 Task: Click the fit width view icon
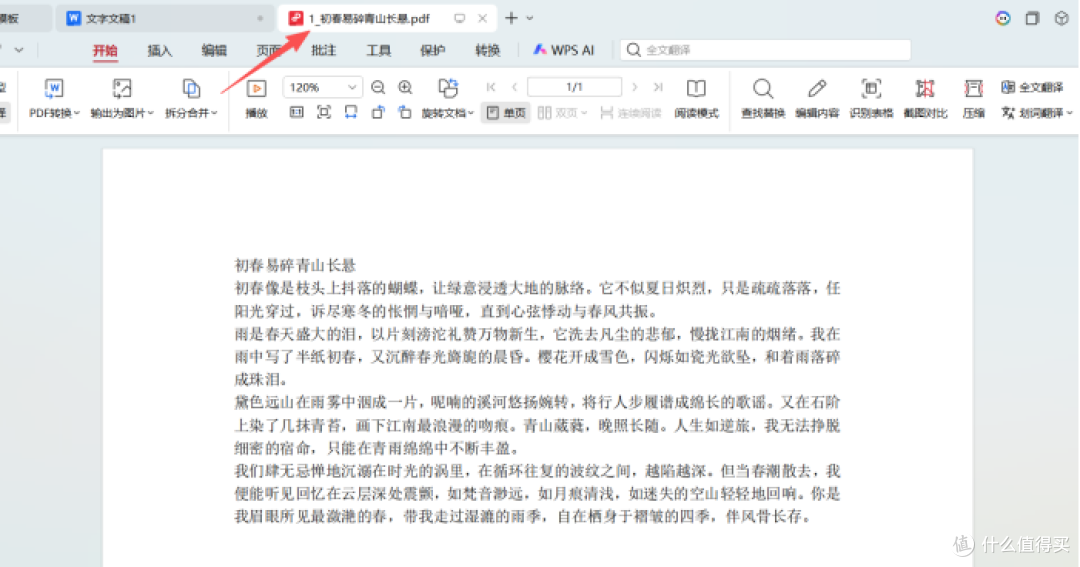[351, 112]
